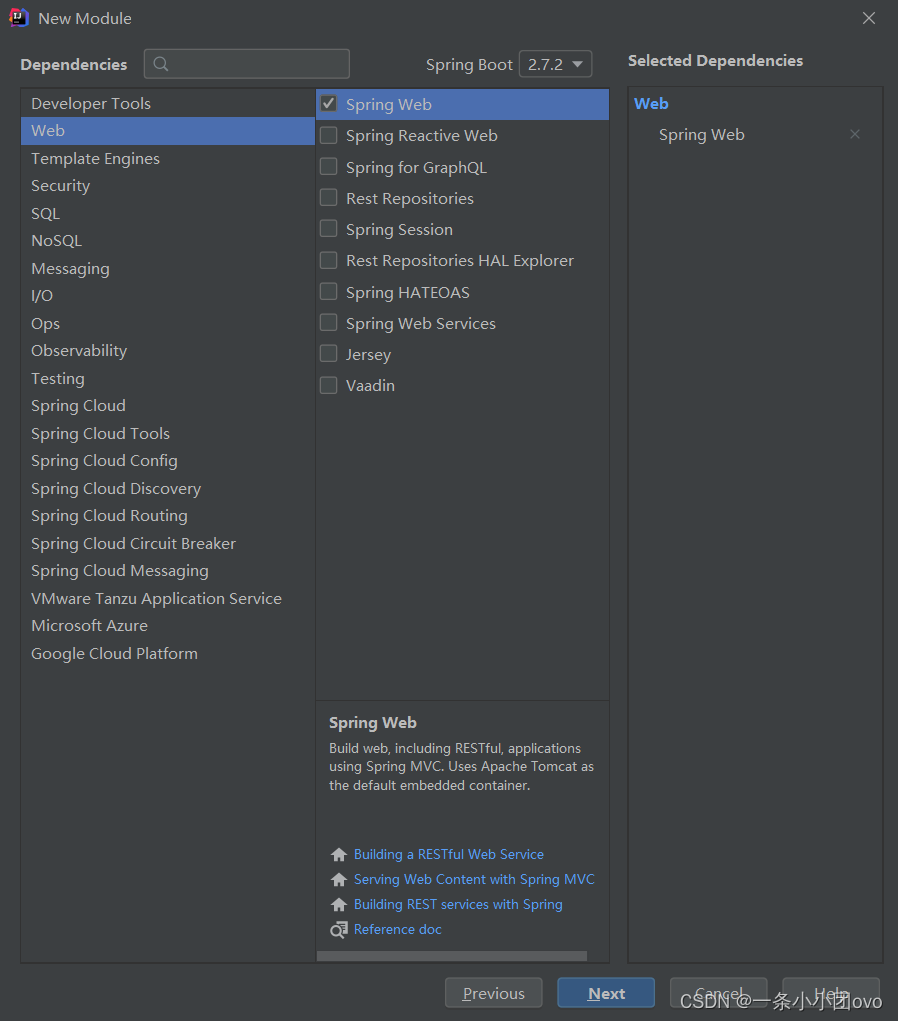Select the Spring Cloud Config category
The width and height of the screenshot is (898, 1021).
click(x=104, y=460)
